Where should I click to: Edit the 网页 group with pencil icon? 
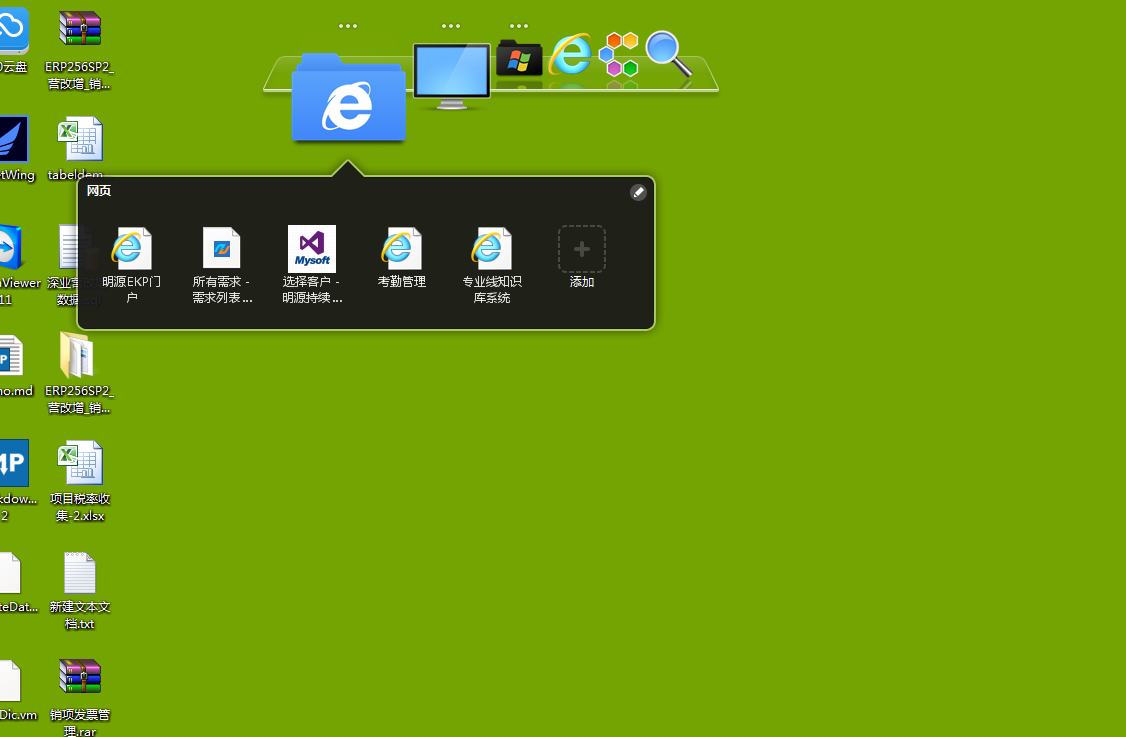[x=638, y=193]
